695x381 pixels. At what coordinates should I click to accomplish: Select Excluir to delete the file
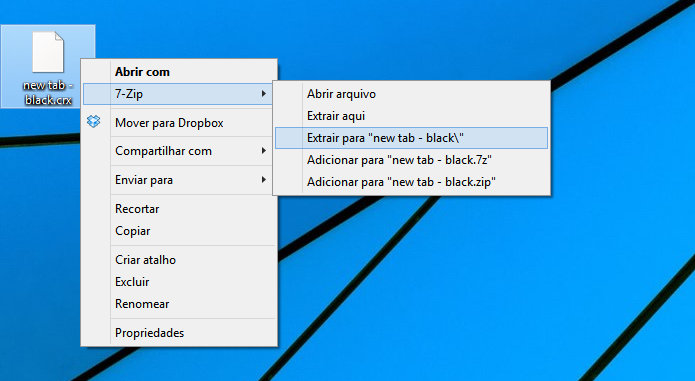pyautogui.click(x=179, y=282)
